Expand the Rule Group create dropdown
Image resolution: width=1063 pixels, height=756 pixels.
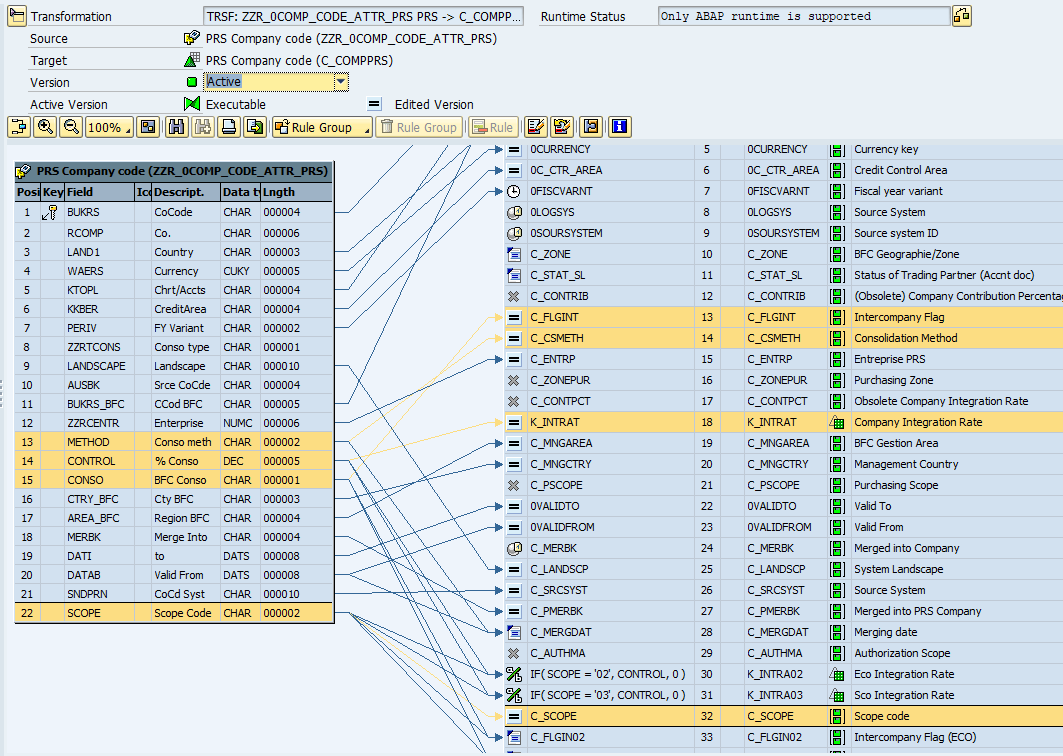click(x=365, y=127)
